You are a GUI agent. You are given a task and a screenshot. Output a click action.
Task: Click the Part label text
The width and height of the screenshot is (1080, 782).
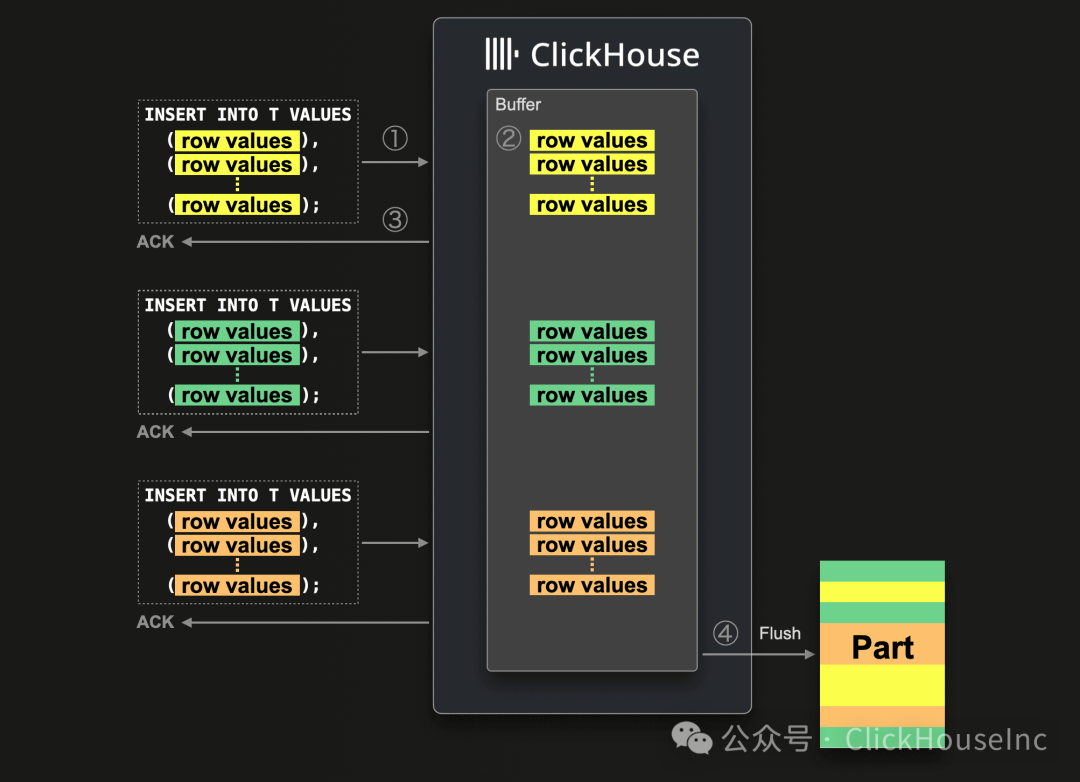tap(882, 647)
